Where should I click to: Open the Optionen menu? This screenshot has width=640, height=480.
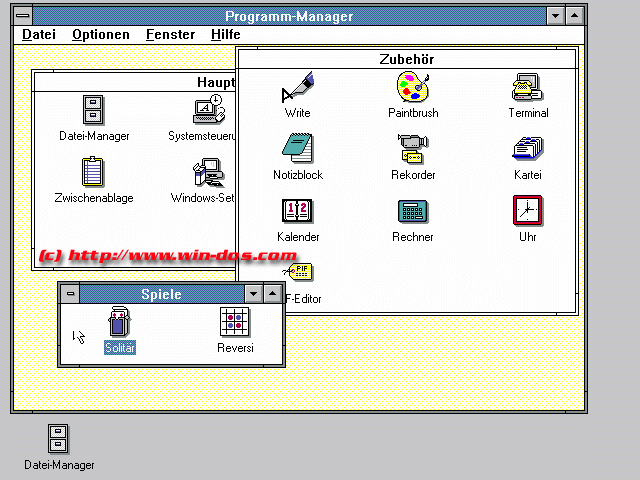pos(100,34)
